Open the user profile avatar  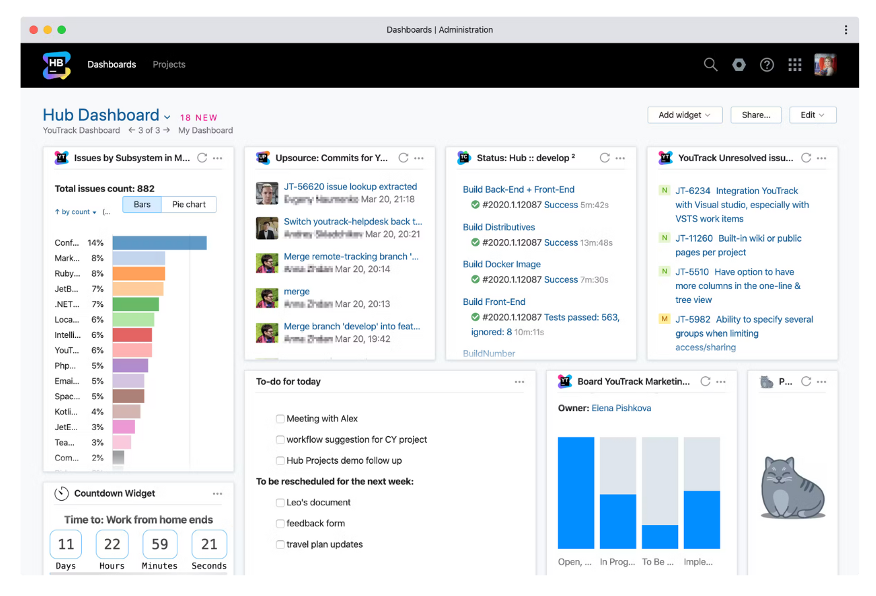pyautogui.click(x=825, y=65)
